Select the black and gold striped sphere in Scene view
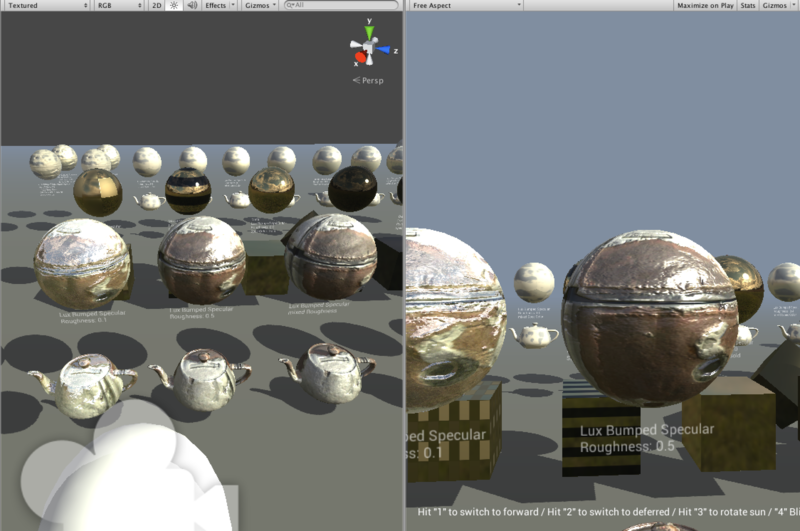Viewport: 800px width, 531px height. tap(188, 190)
